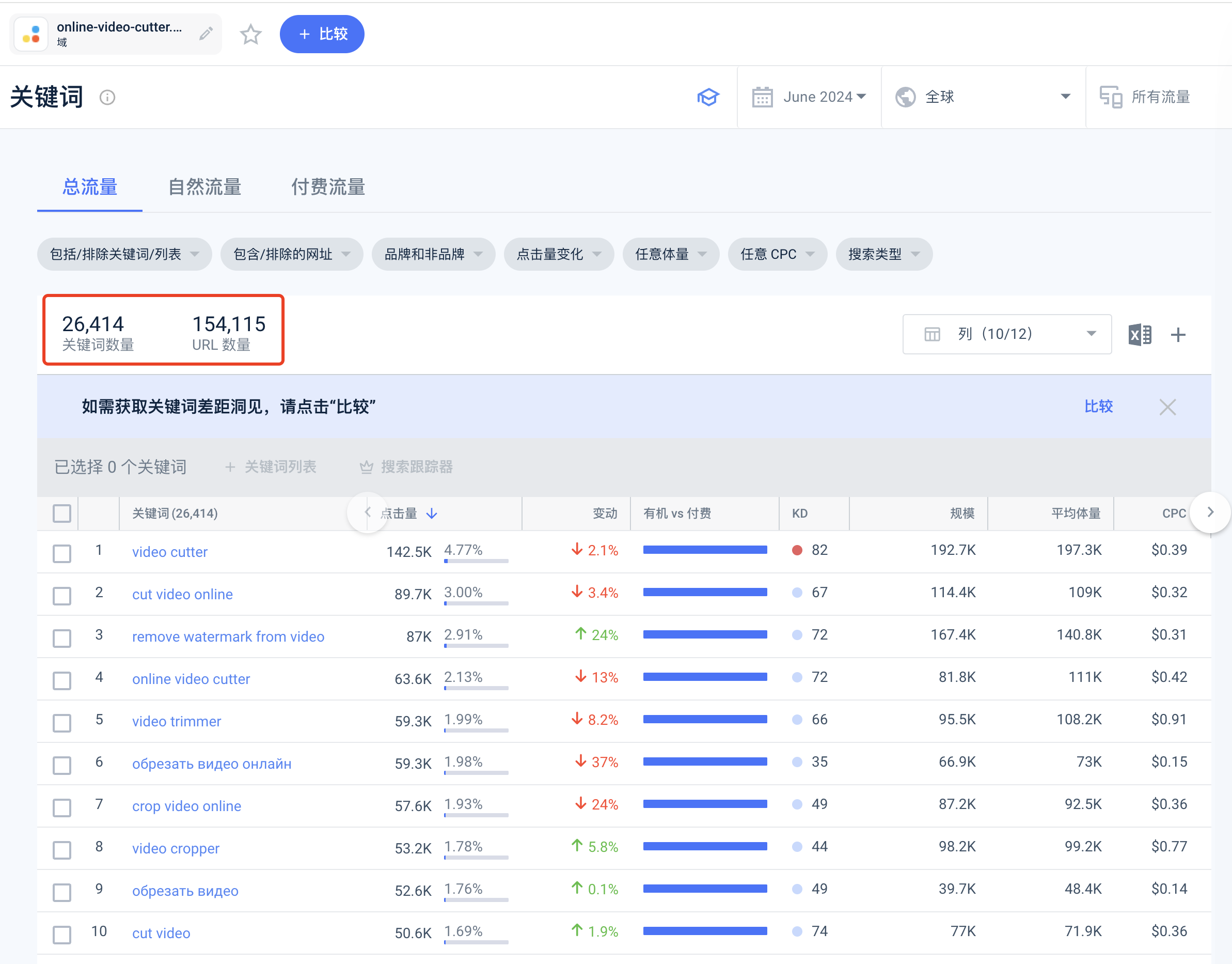1232x964 pixels.
Task: Export table with the Excel icon
Action: coord(1140,335)
